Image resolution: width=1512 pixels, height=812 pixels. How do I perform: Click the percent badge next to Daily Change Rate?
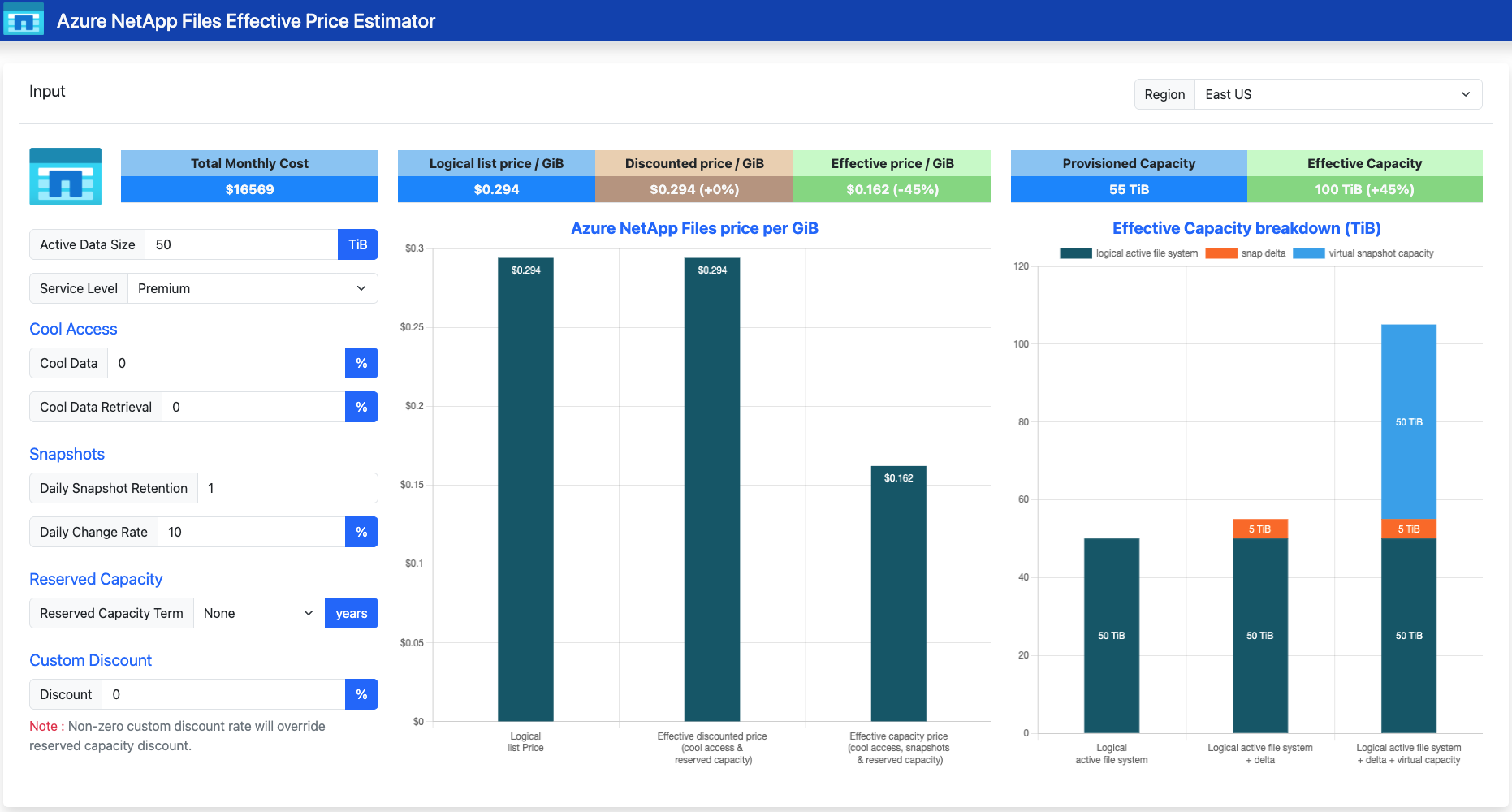(361, 532)
